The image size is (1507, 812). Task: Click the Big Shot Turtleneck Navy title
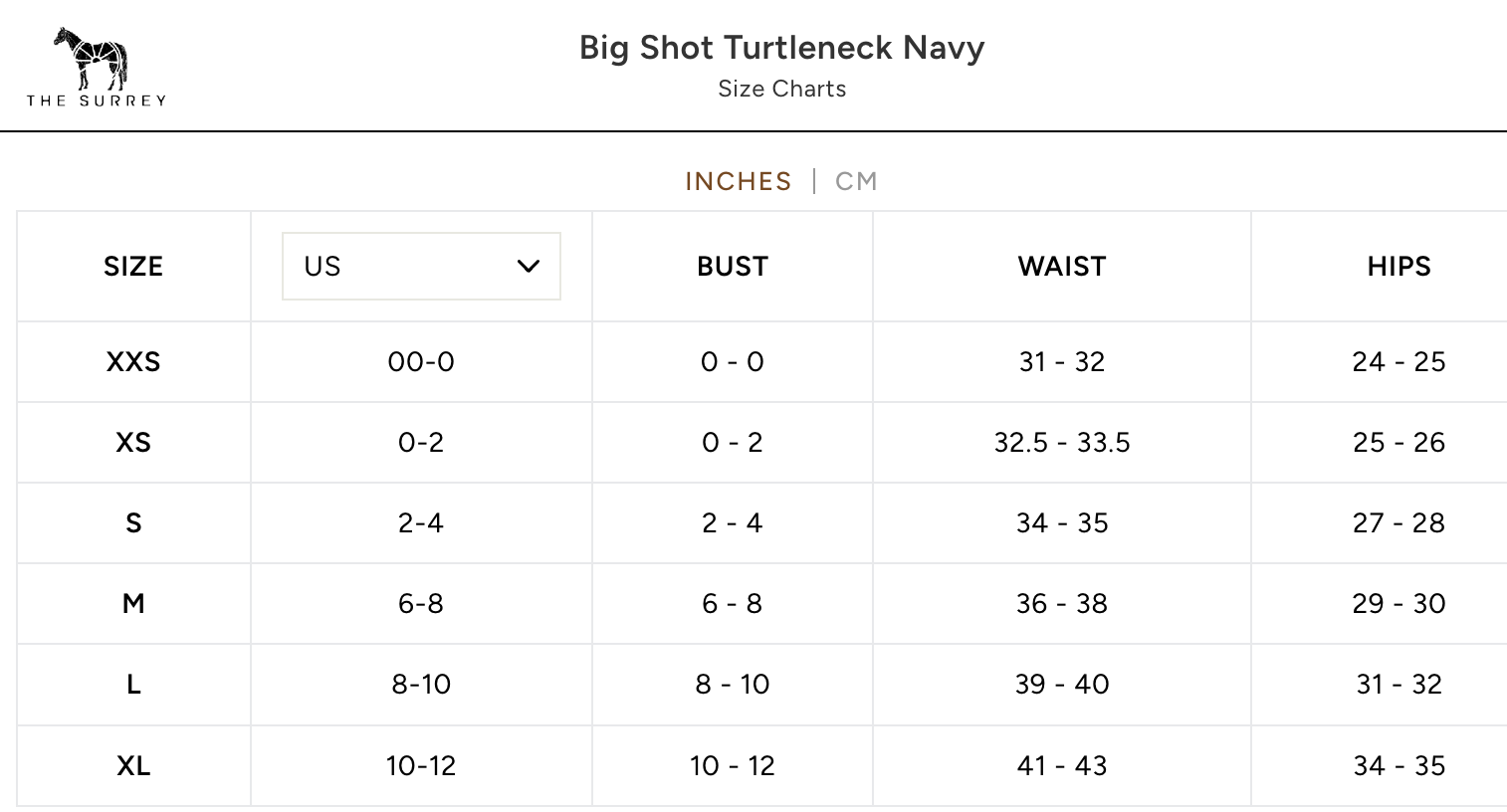click(782, 47)
